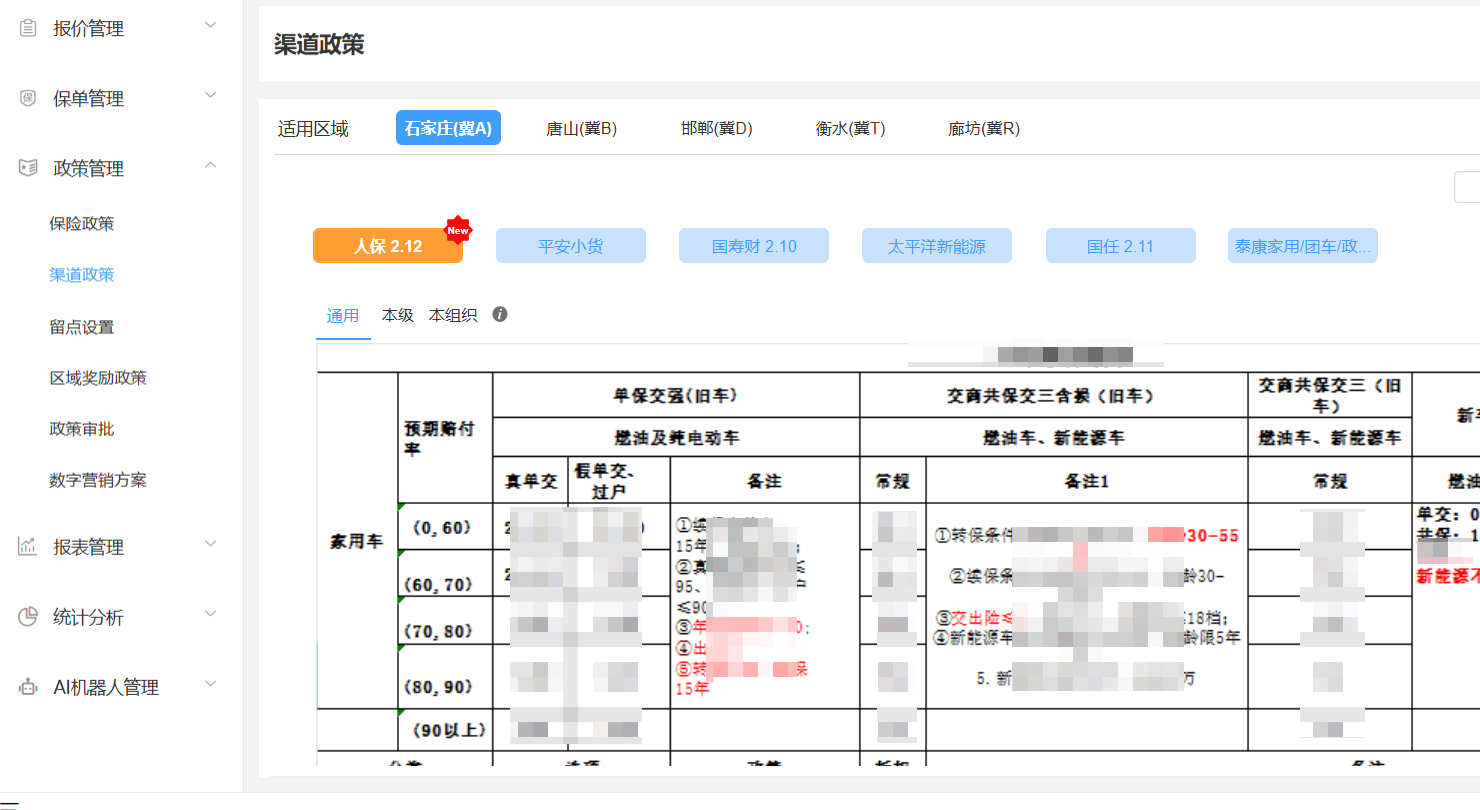The image size is (1480, 810).
Task: Expand the 统计分析 menu chevron
Action: point(210,615)
